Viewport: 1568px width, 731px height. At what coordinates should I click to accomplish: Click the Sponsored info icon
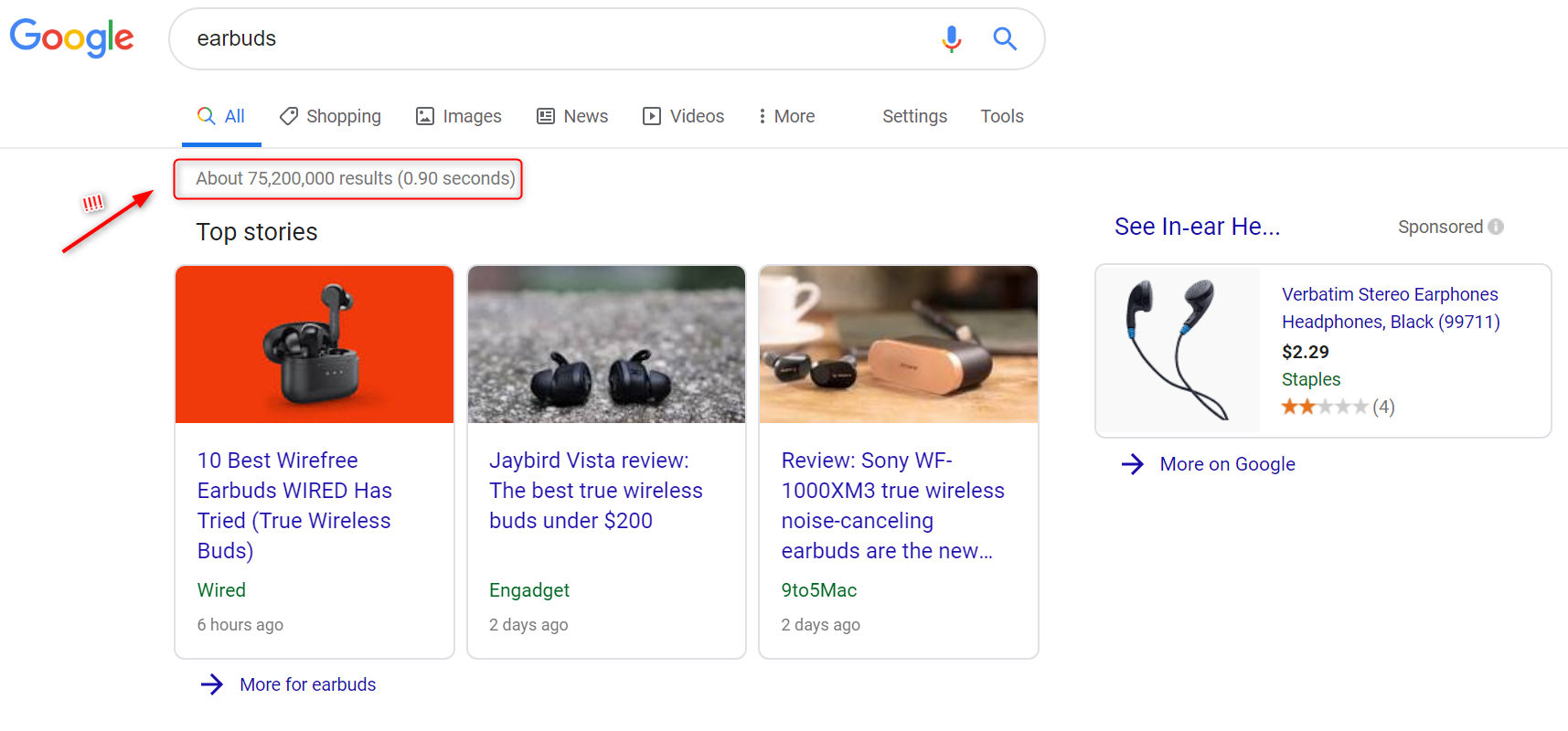click(x=1496, y=227)
